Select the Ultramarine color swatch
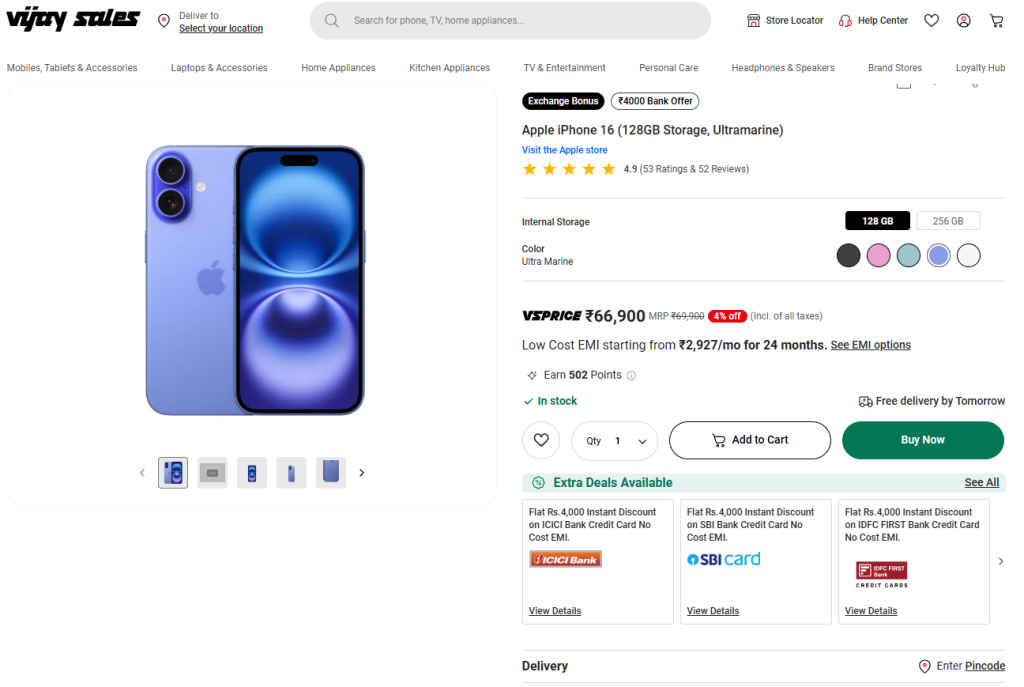This screenshot has height=687, width=1024. [938, 255]
